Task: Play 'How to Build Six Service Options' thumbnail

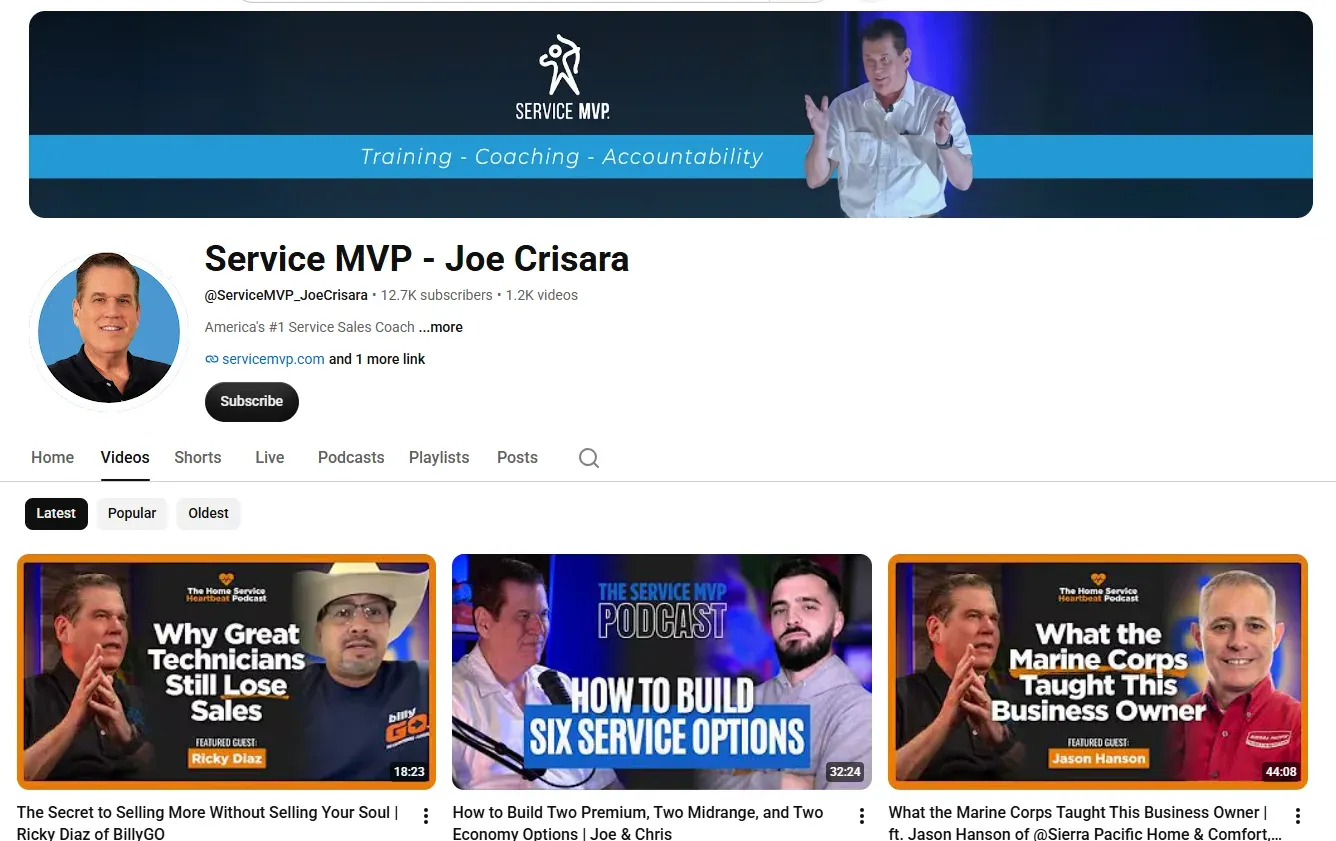Action: click(662, 672)
